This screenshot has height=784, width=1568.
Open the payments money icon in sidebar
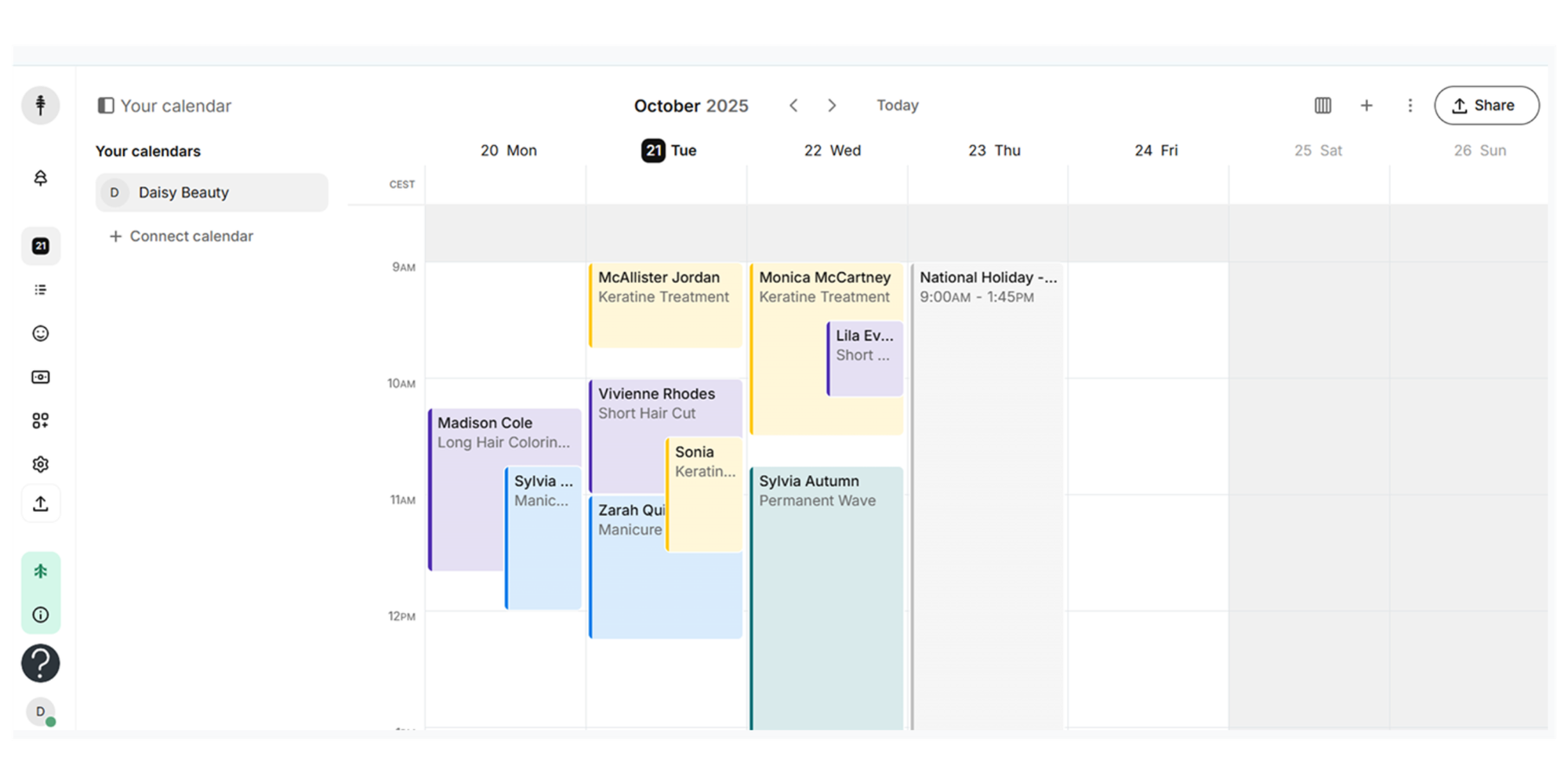(x=41, y=377)
